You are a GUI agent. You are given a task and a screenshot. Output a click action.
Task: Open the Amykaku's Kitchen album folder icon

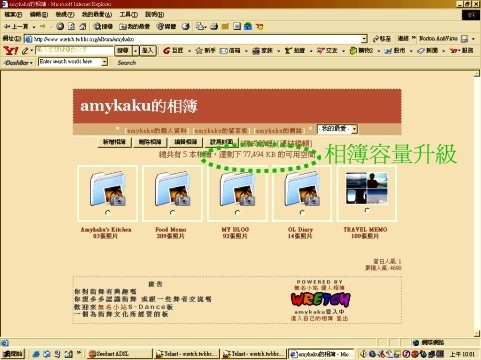107,188
